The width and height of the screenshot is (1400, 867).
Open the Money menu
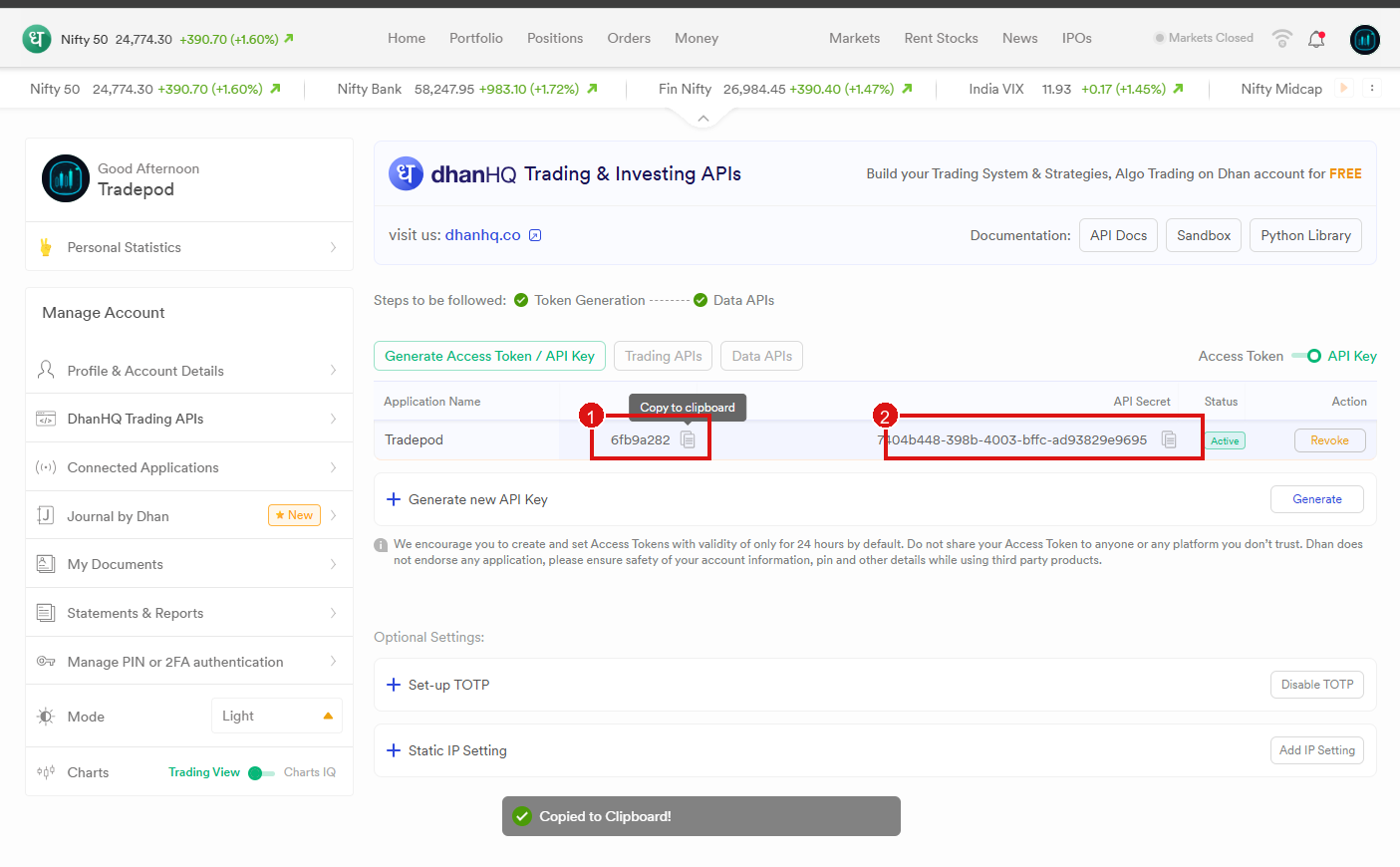pyautogui.click(x=697, y=39)
